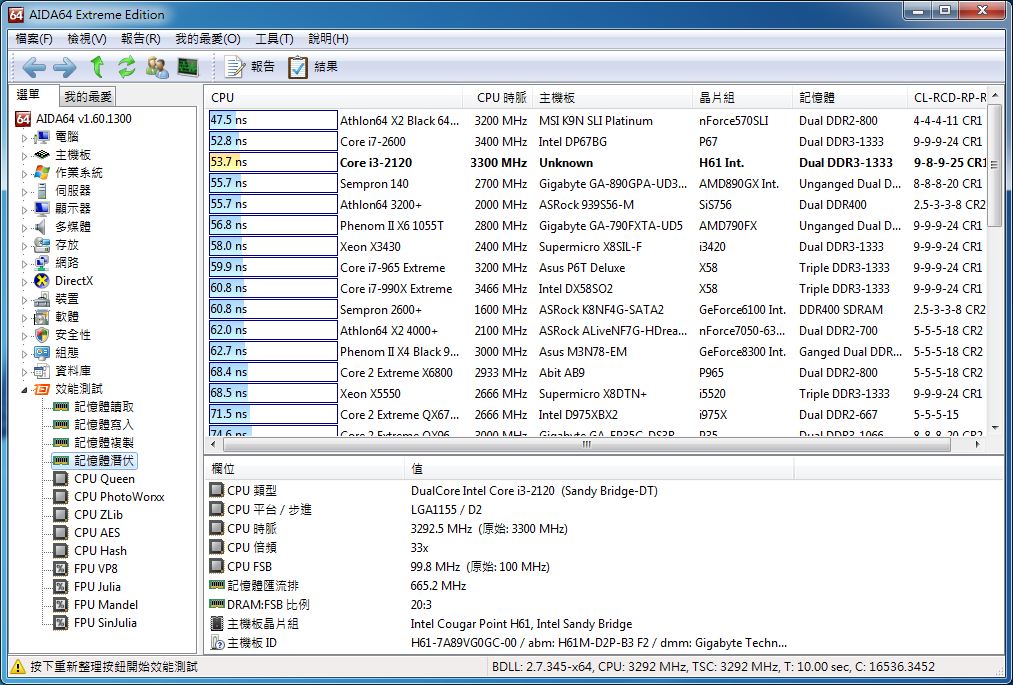Click the 71.5 ns result bar
This screenshot has height=685, width=1013.
click(273, 414)
